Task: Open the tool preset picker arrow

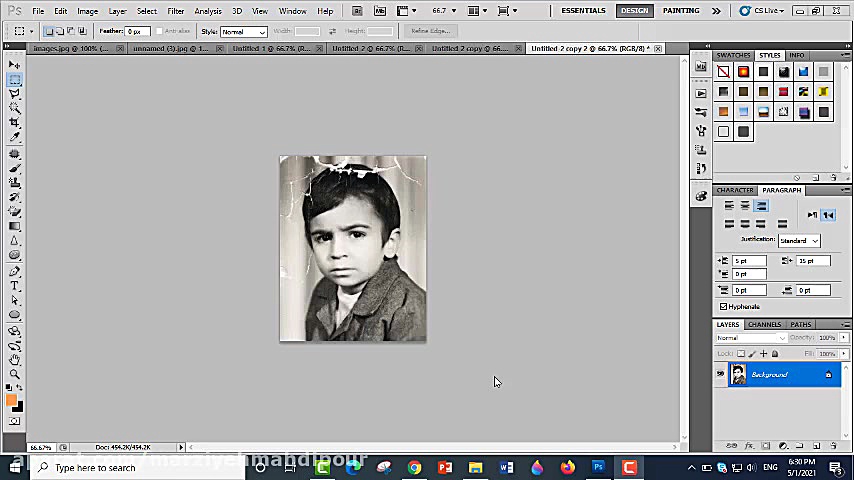Action: (x=31, y=32)
